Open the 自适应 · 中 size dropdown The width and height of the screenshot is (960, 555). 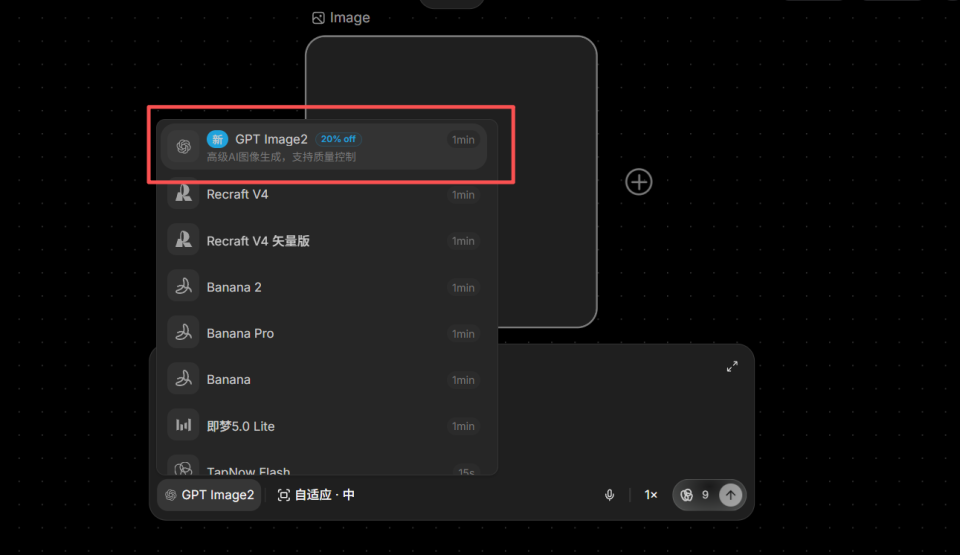coord(316,495)
